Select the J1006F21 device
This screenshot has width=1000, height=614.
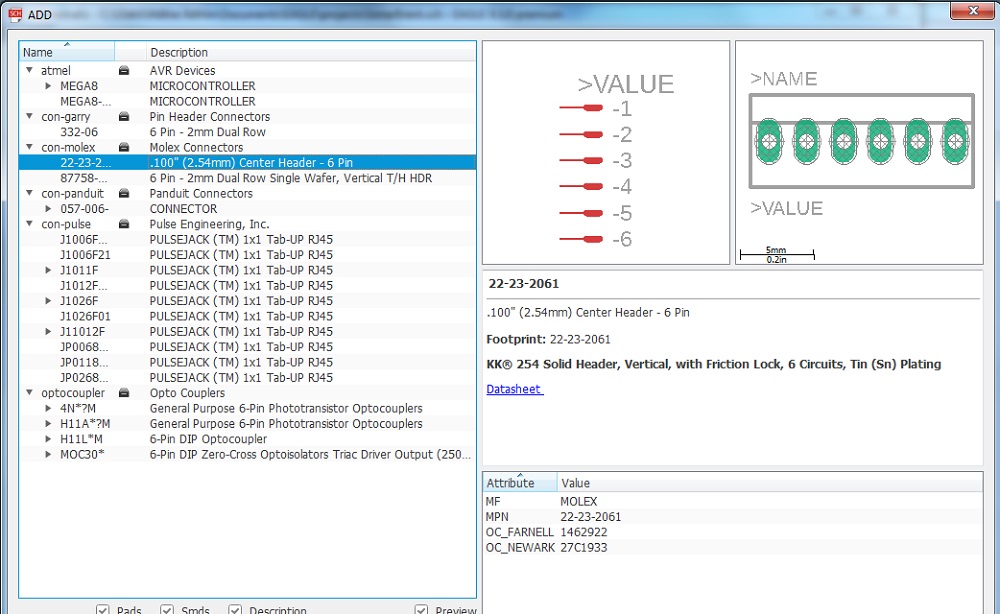point(247,254)
